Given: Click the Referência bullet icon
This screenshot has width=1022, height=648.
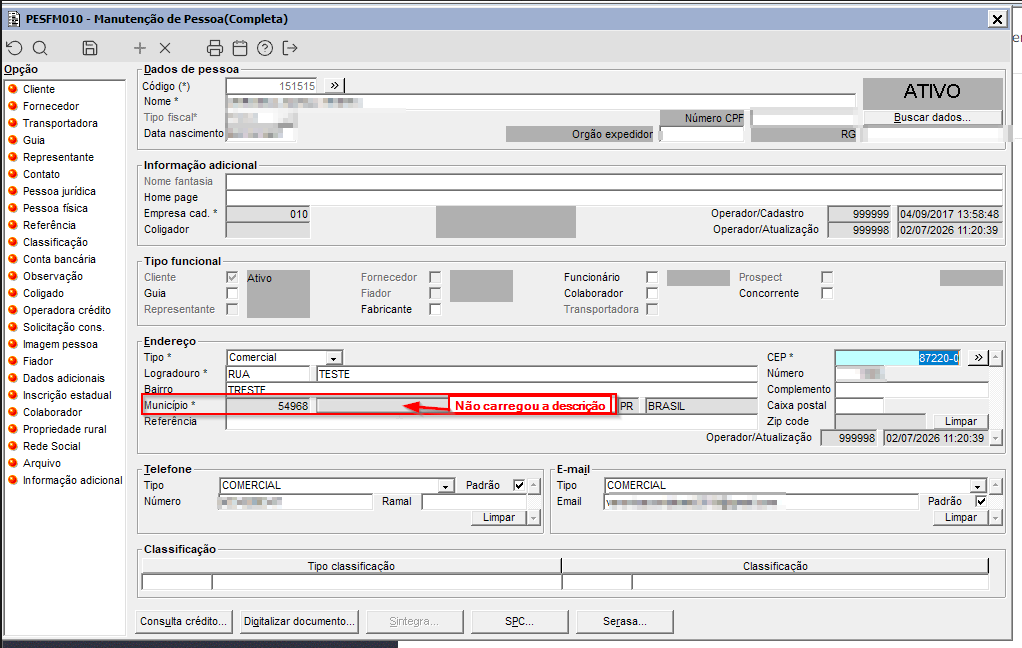Looking at the screenshot, I should click(12, 224).
